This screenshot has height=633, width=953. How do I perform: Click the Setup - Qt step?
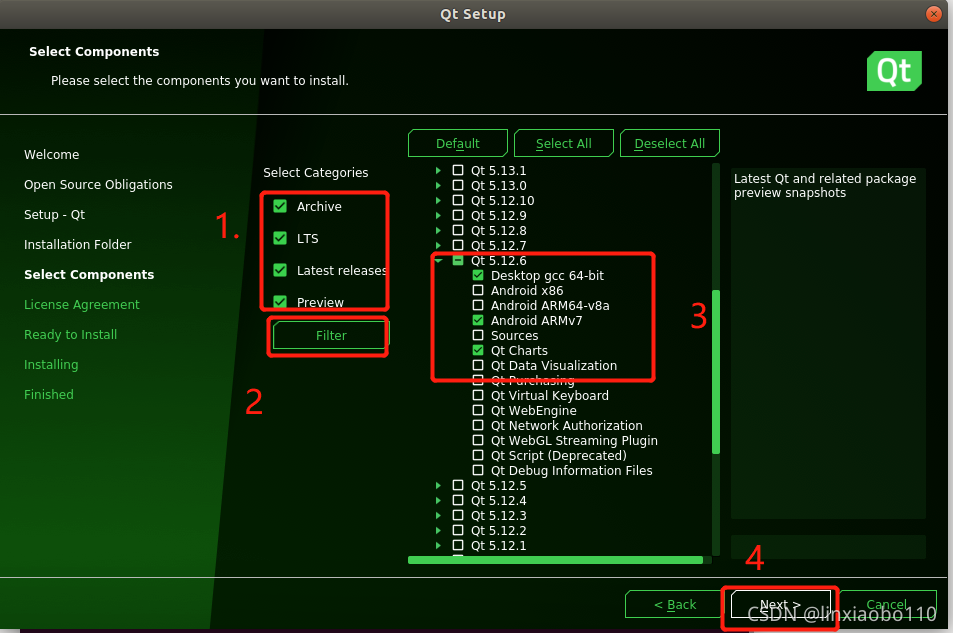click(55, 215)
